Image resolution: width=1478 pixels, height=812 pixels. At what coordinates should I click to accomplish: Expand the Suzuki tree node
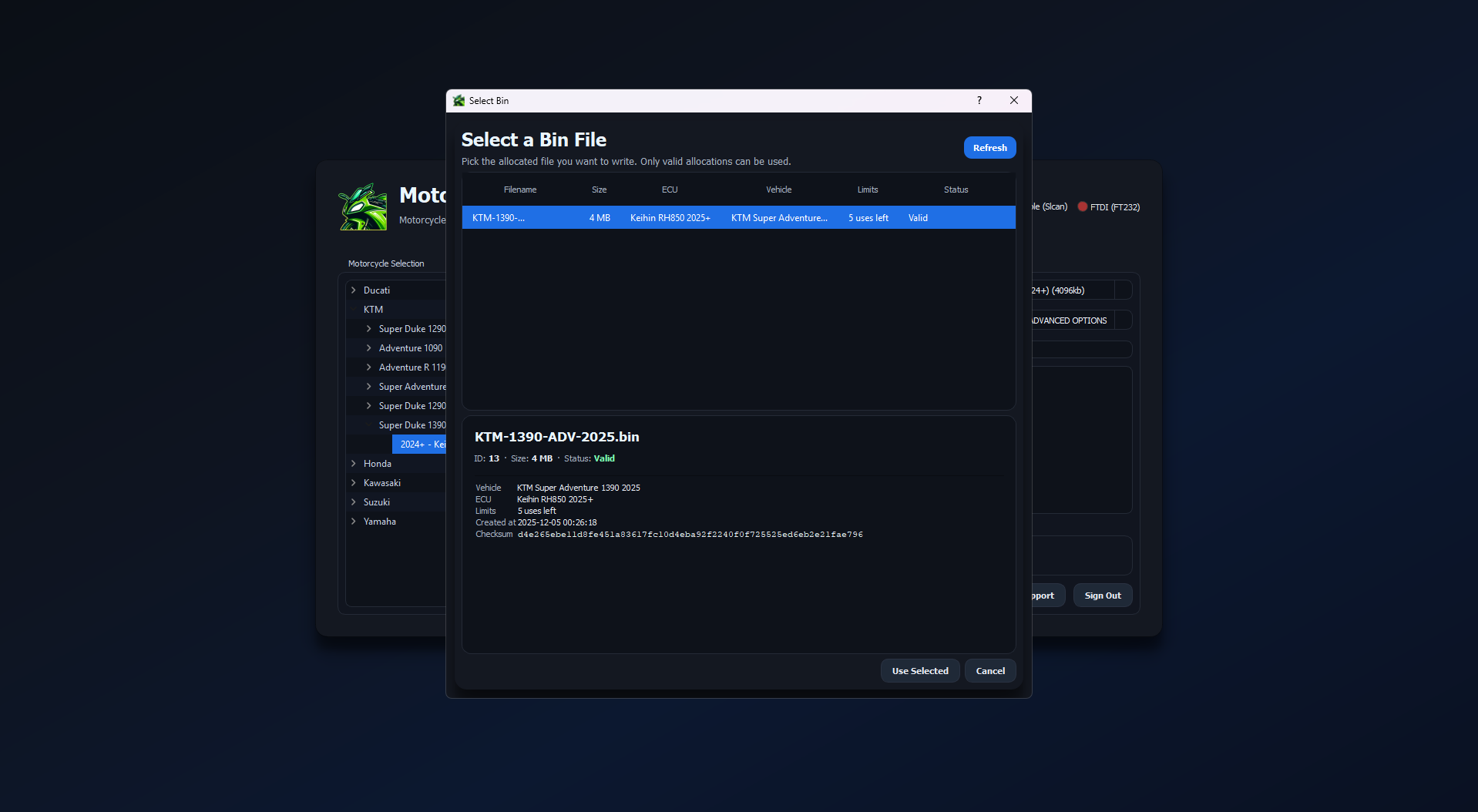[x=354, y=502]
